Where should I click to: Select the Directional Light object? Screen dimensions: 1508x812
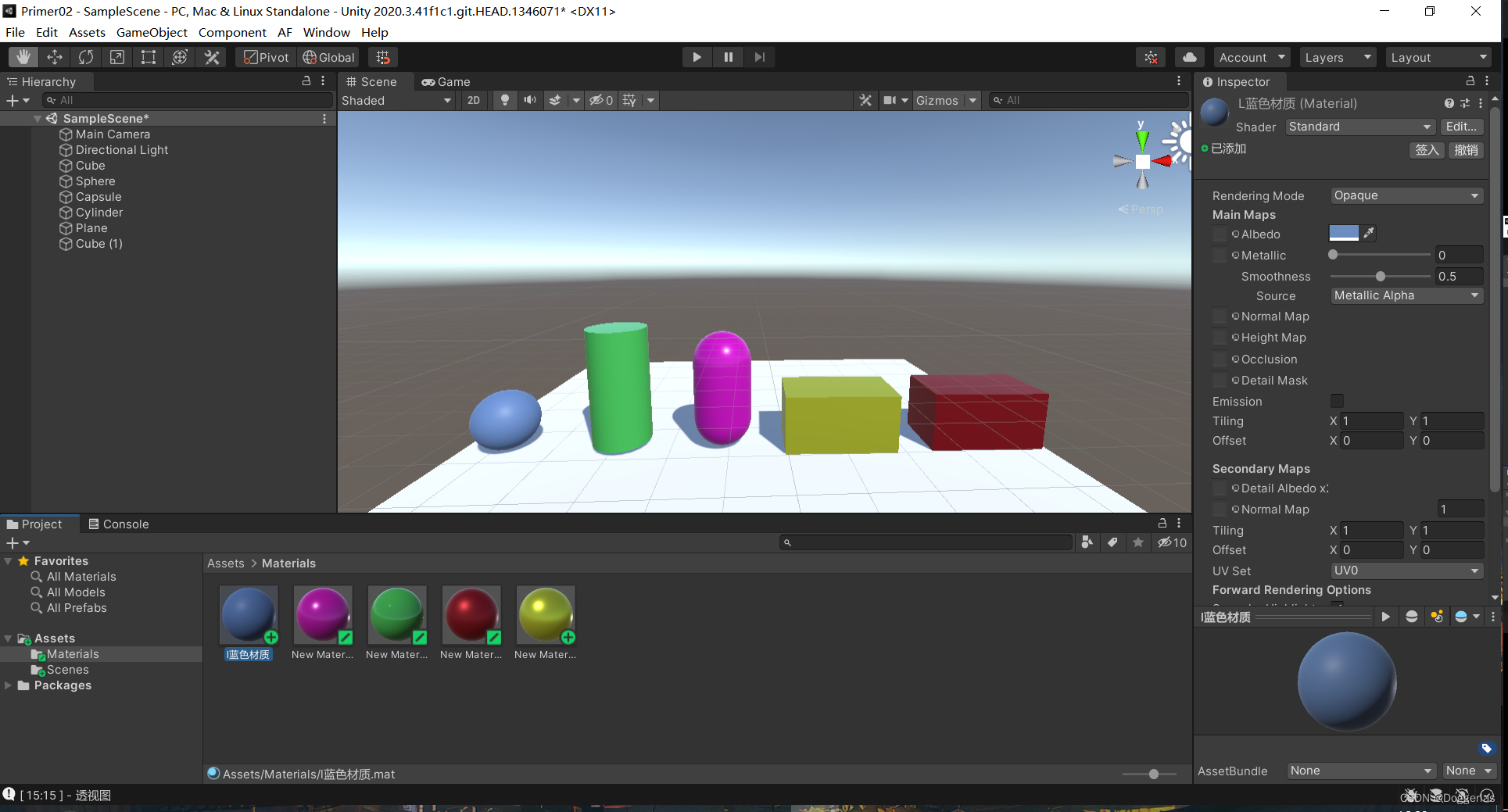122,150
